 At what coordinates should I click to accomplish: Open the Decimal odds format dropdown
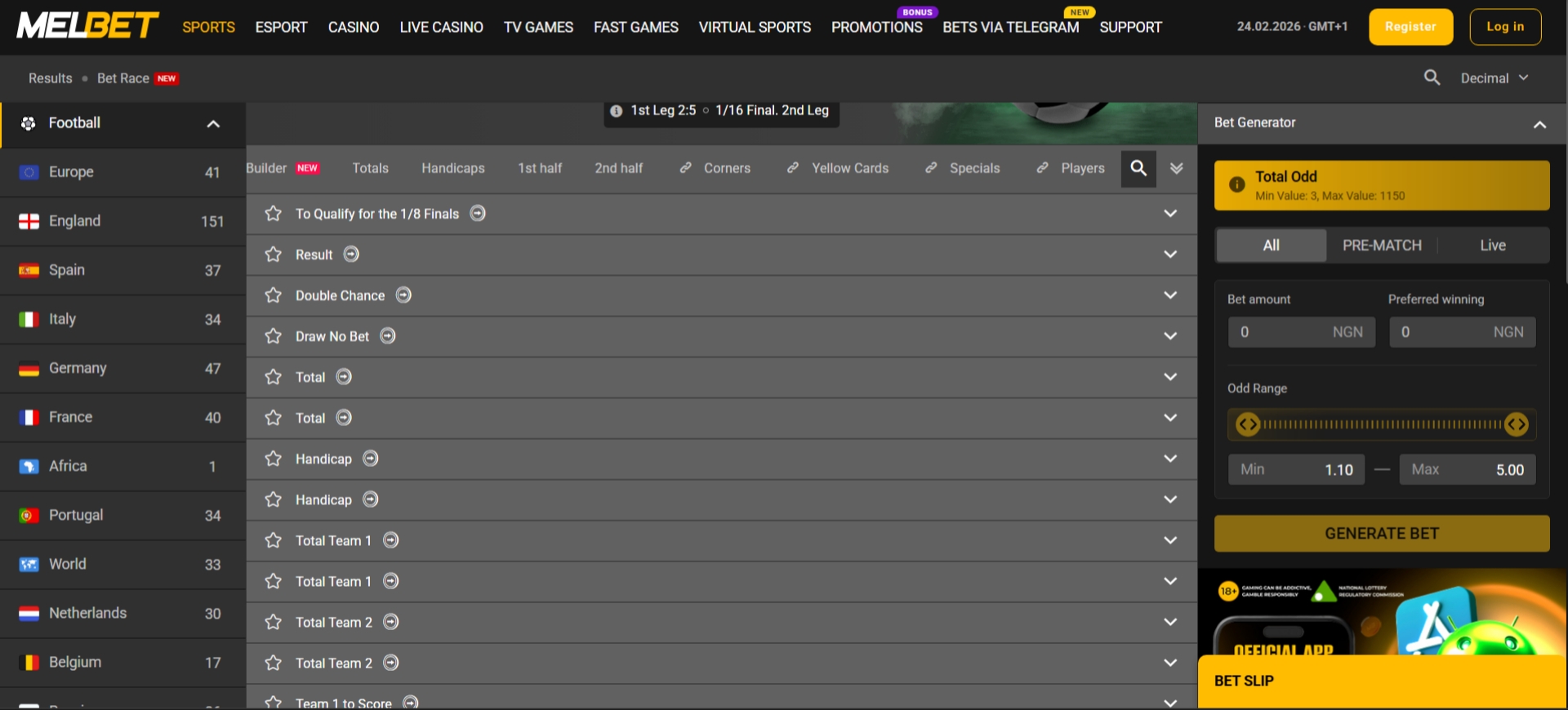(1494, 78)
